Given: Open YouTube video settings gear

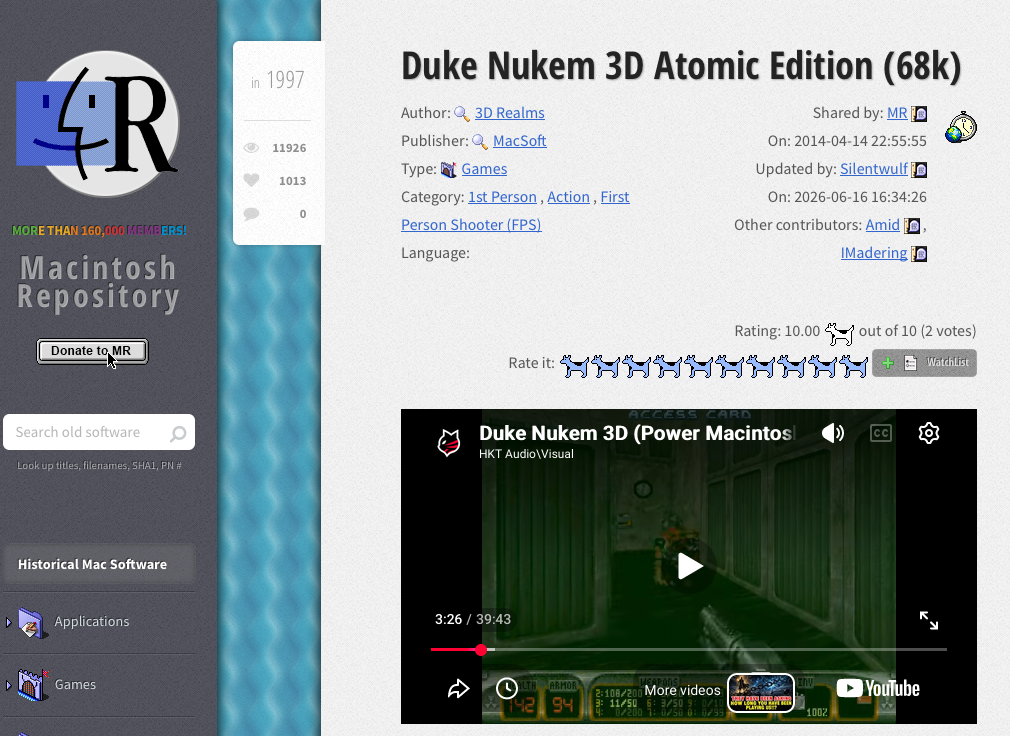Looking at the screenshot, I should pos(928,433).
